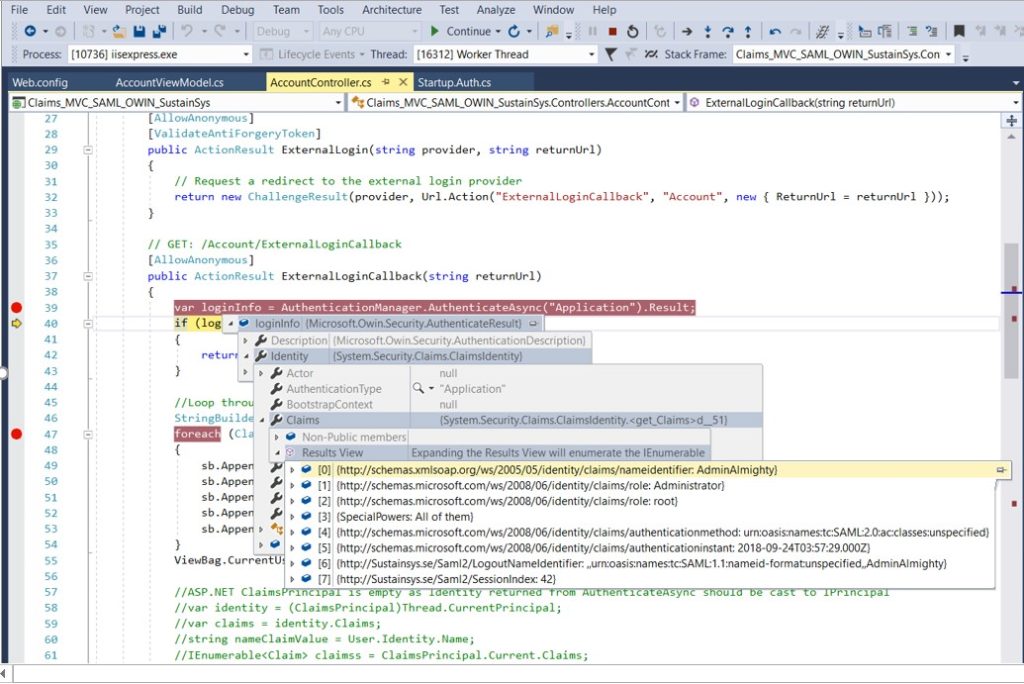The width and height of the screenshot is (1024, 684).
Task: Stop debugging with the red square icon
Action: [x=612, y=31]
